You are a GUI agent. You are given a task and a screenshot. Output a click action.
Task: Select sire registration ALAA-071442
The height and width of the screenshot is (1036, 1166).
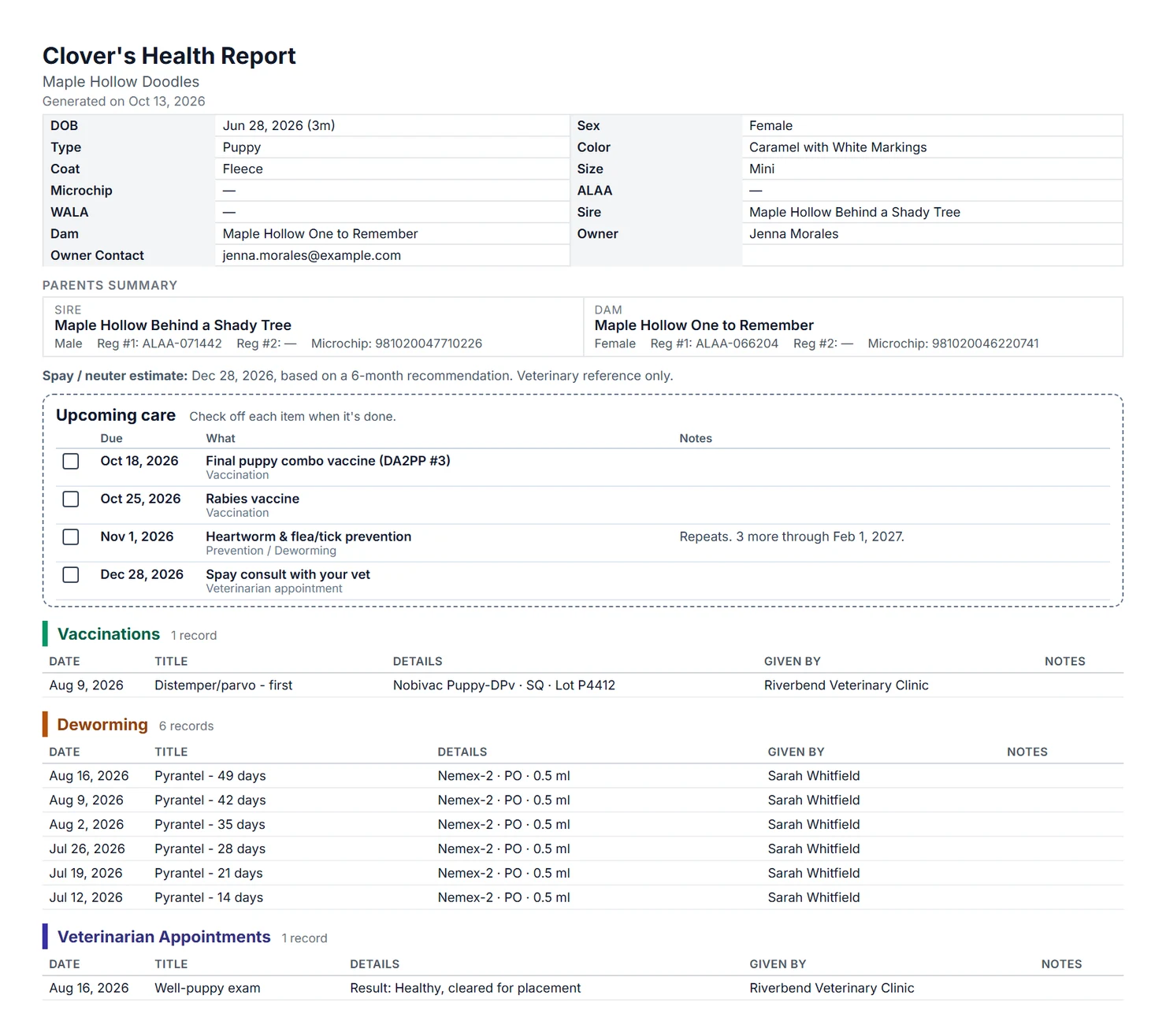pyautogui.click(x=182, y=344)
